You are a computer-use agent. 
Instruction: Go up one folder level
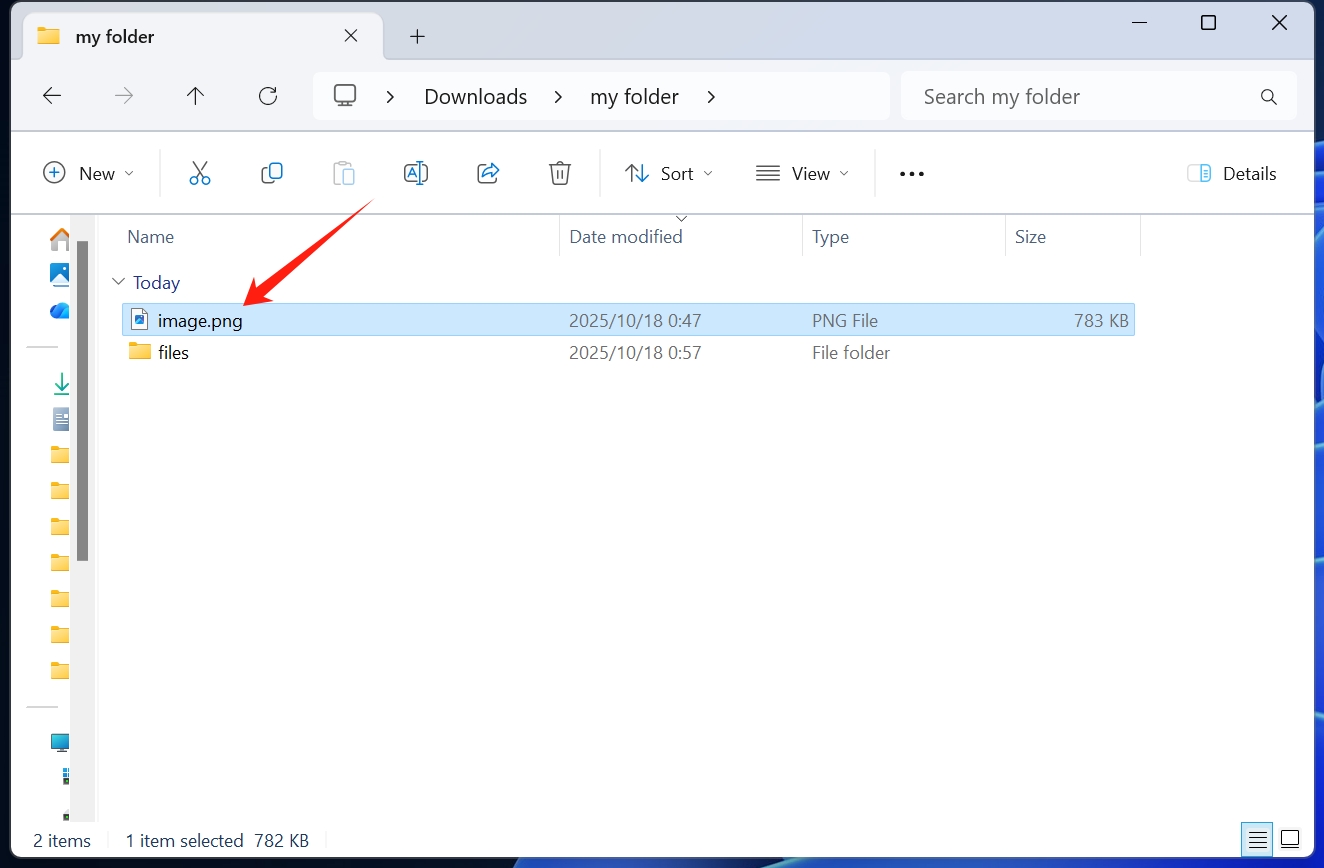[196, 96]
